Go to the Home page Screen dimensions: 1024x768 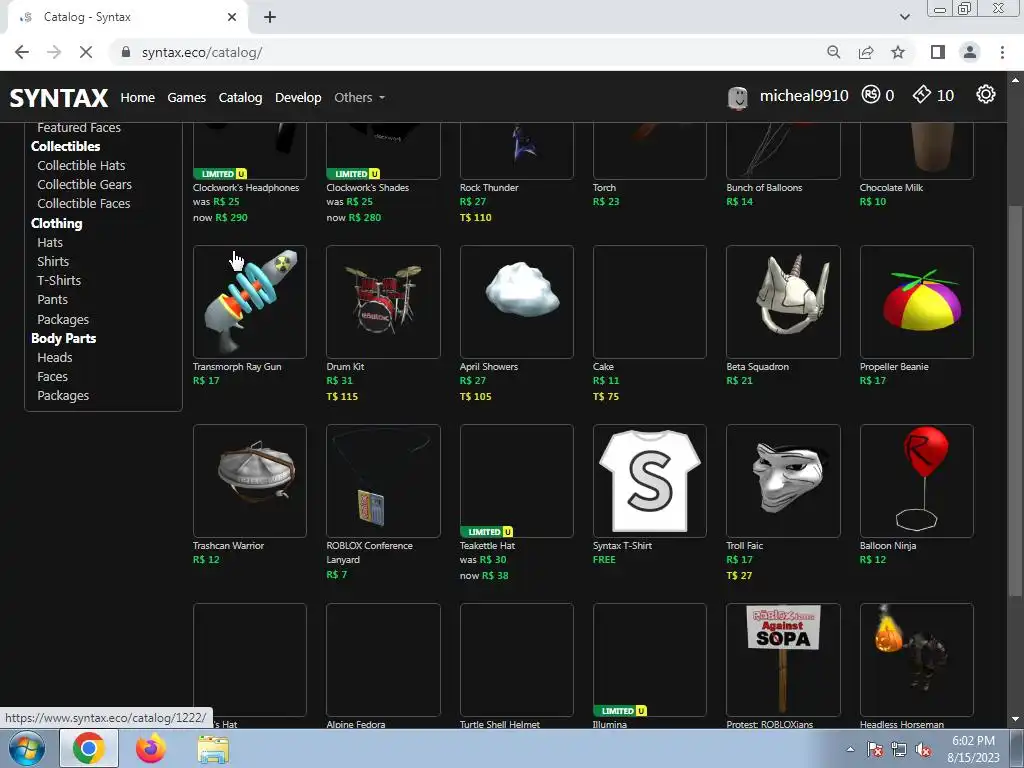(x=138, y=97)
